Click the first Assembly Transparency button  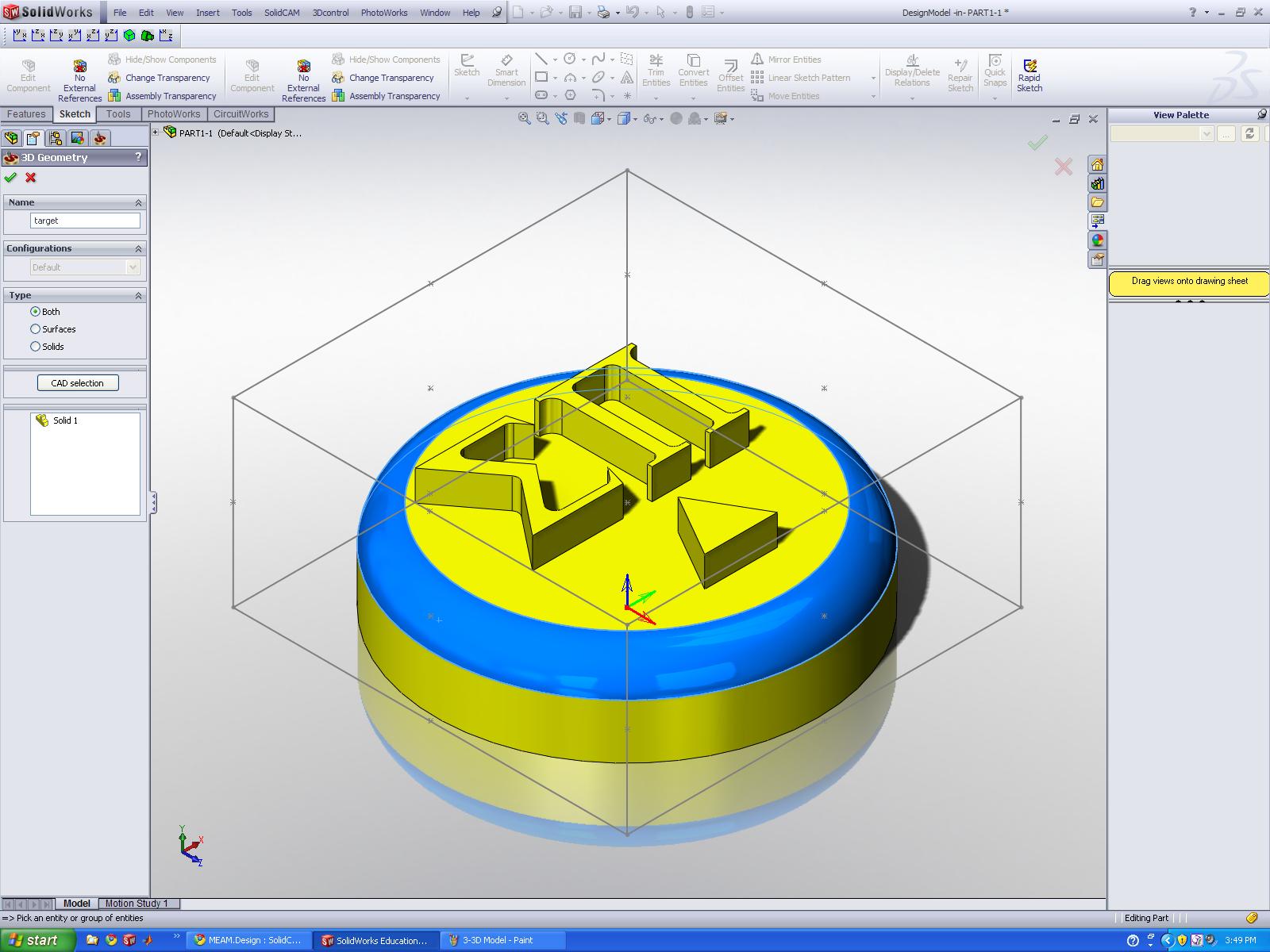click(x=162, y=96)
